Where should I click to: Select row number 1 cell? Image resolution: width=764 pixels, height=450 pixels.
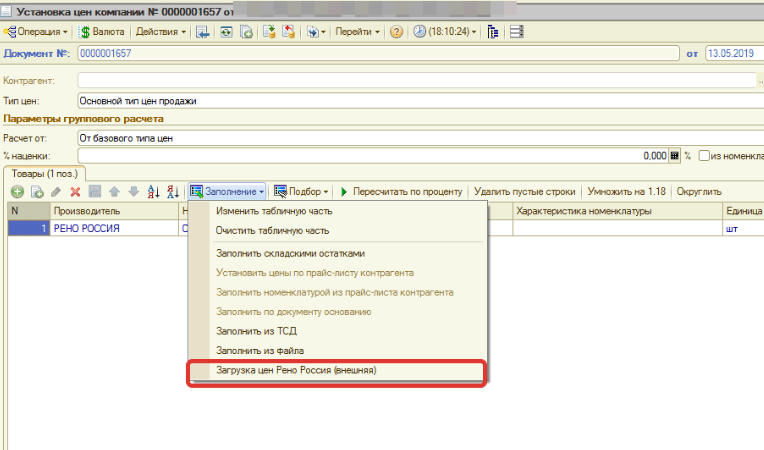pos(29,228)
